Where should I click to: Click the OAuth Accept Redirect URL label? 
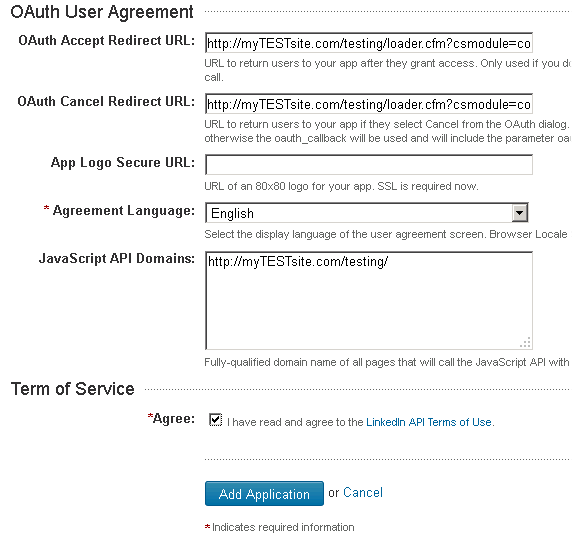(x=107, y=41)
